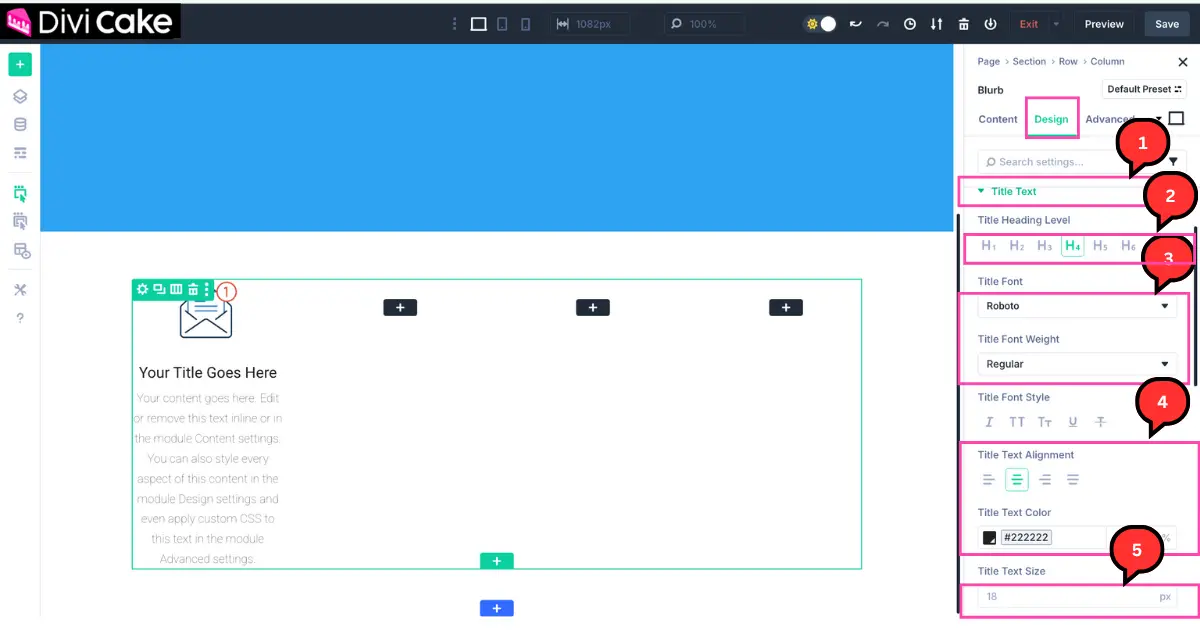
Task: Select H4 heading level
Action: [x=1073, y=246]
